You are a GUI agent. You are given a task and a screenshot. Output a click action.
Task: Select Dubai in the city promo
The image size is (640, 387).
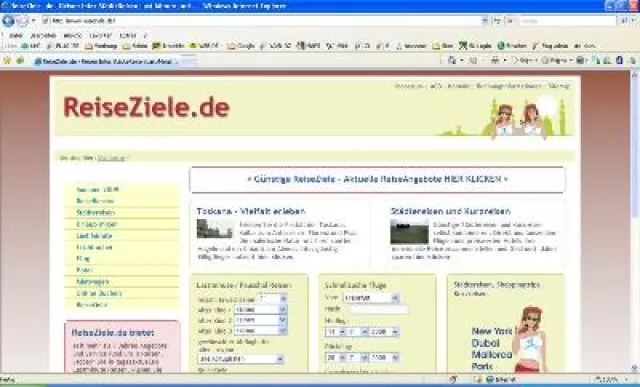[485, 343]
